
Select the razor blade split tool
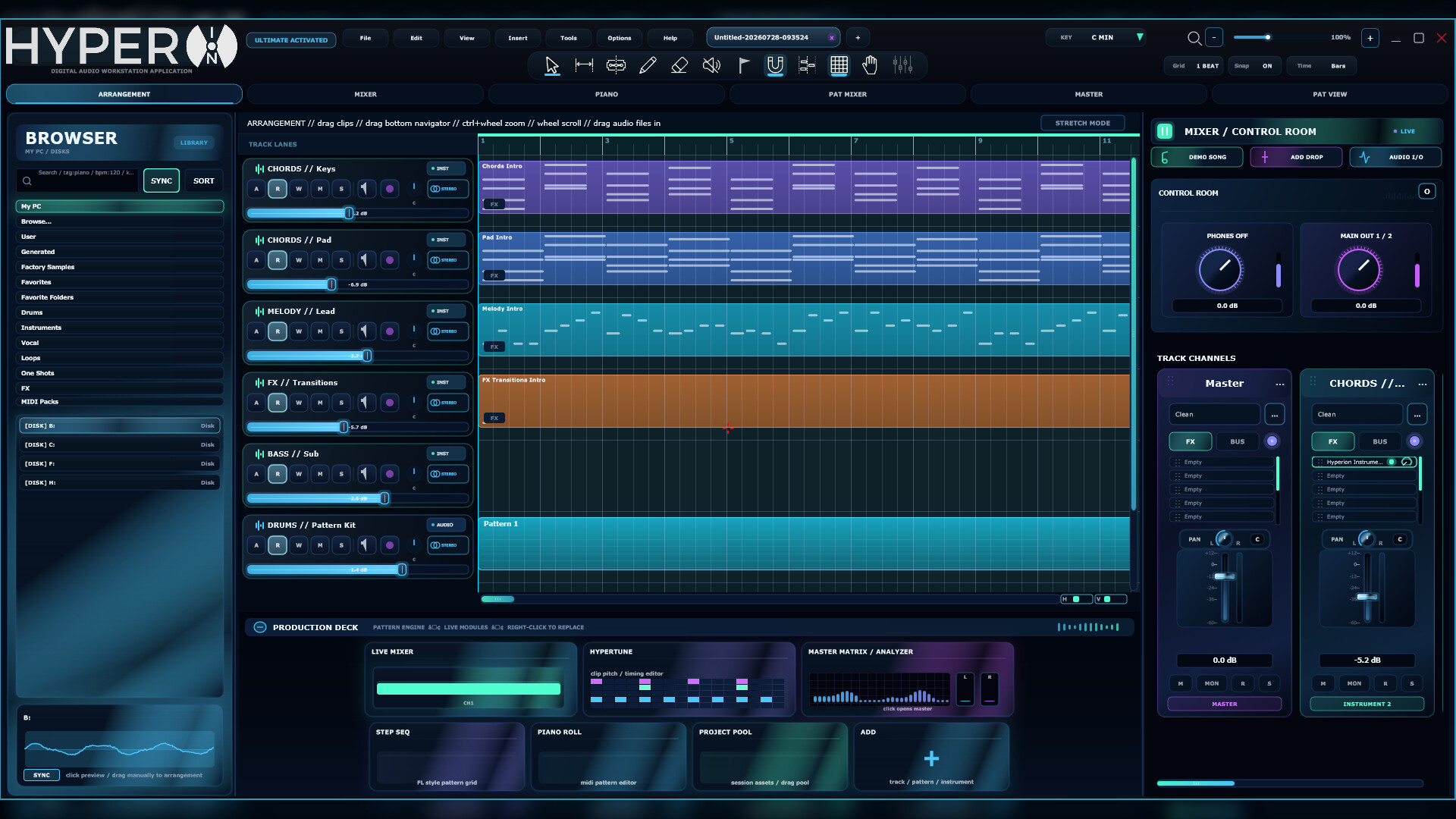616,66
